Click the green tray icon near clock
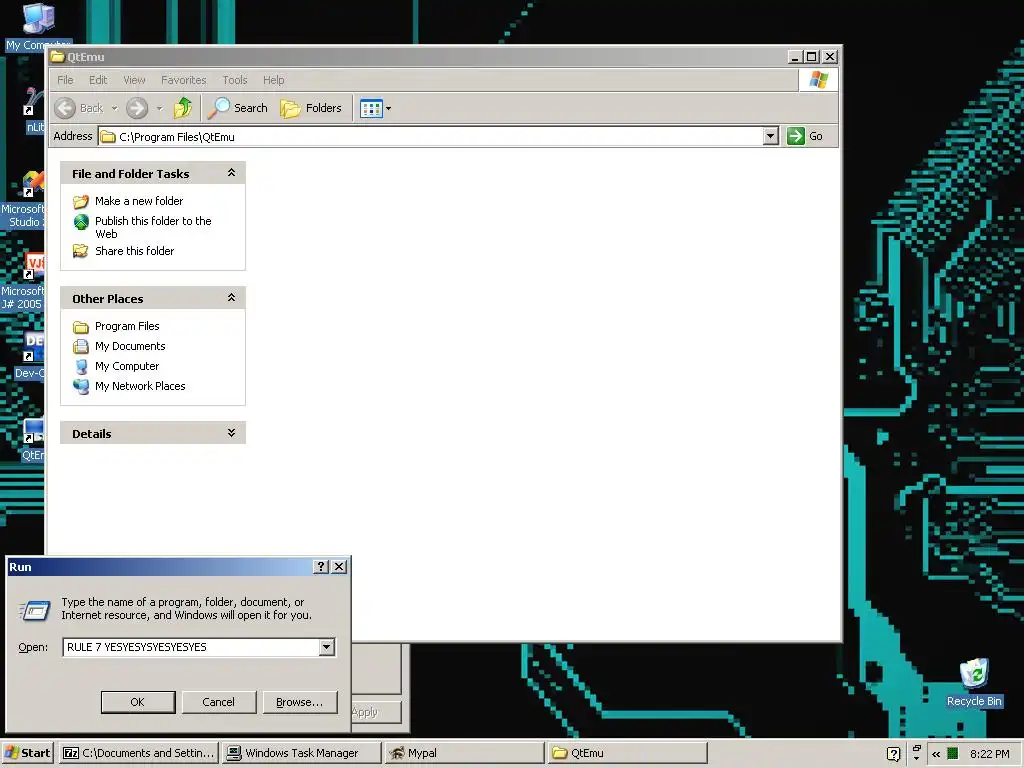This screenshot has width=1024, height=768. pos(953,754)
